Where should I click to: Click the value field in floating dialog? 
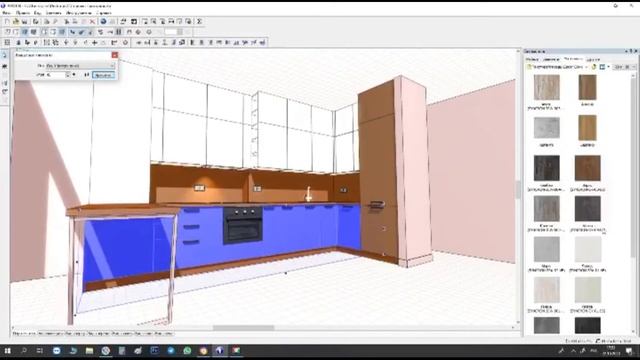(x=56, y=75)
